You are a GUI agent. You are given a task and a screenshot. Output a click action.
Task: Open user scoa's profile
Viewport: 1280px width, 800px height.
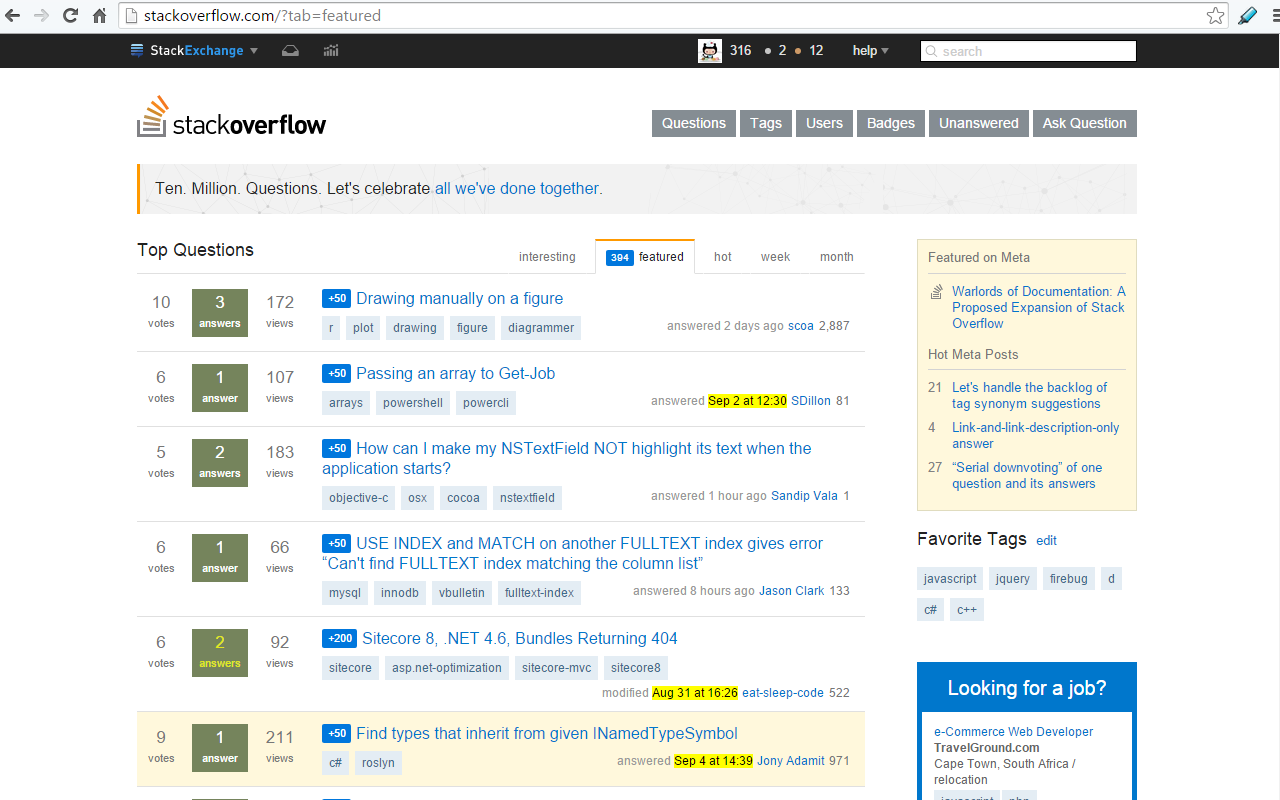tap(801, 326)
